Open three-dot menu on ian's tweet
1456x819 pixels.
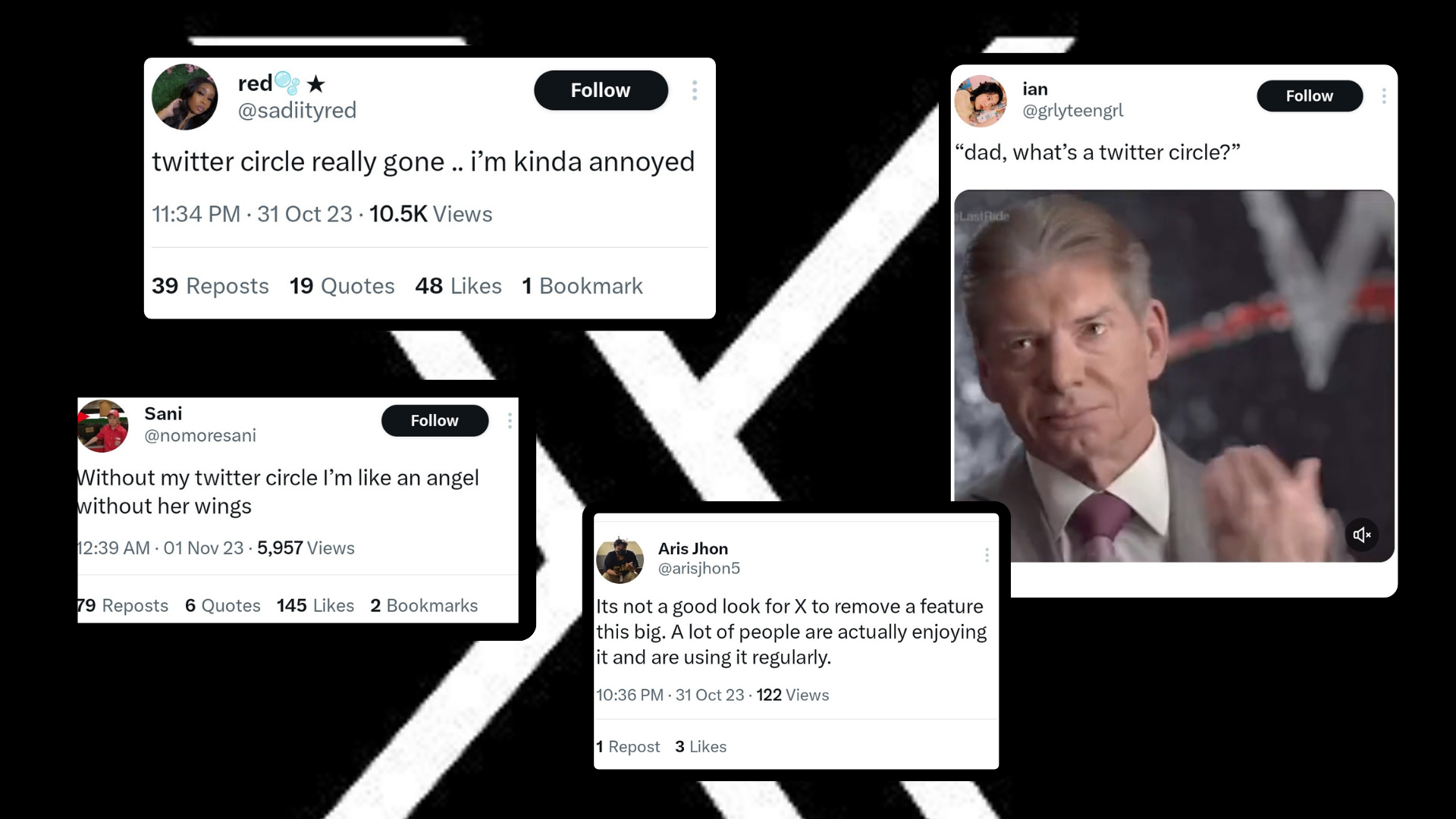pos(1384,96)
